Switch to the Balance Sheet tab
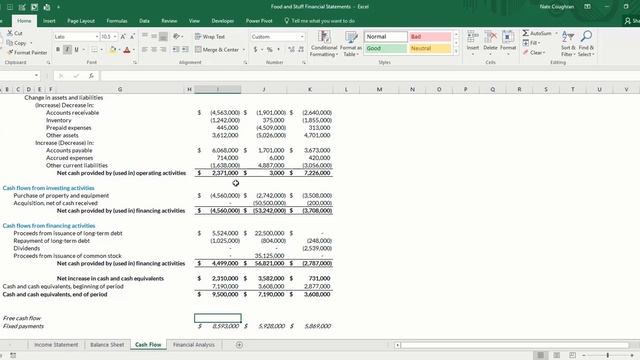 coord(107,345)
